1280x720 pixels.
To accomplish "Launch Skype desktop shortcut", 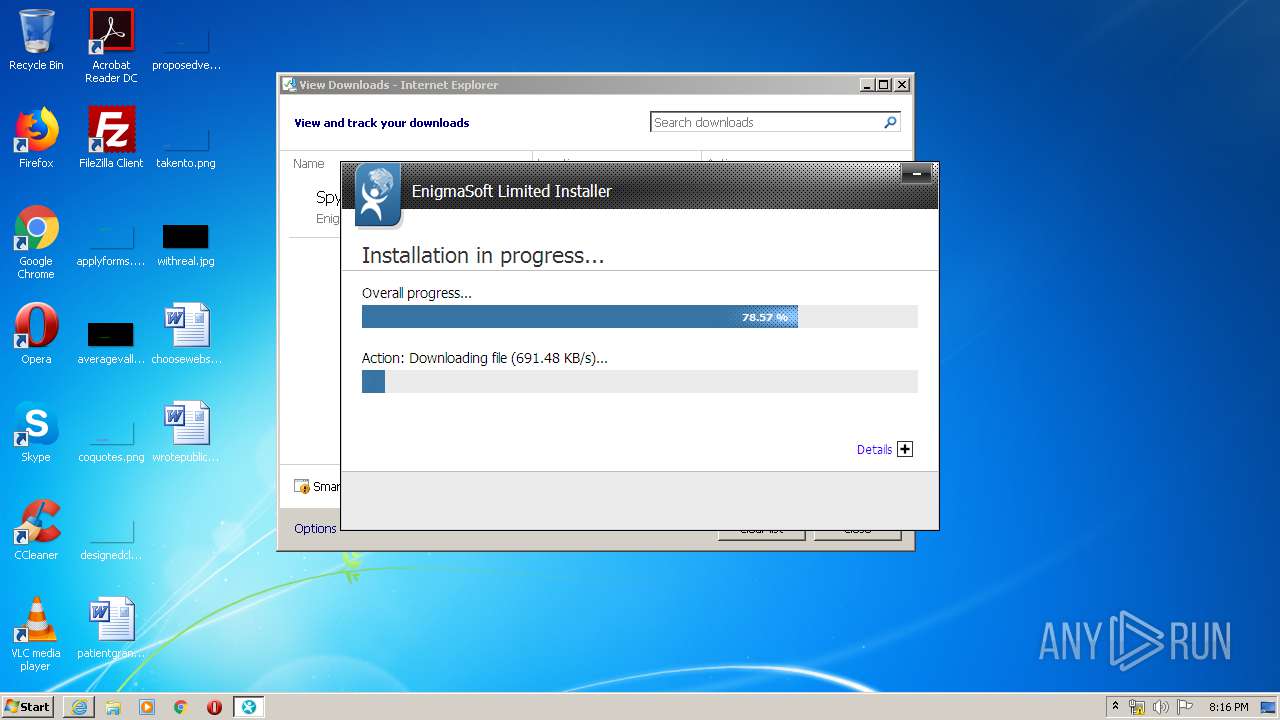I will (x=36, y=432).
